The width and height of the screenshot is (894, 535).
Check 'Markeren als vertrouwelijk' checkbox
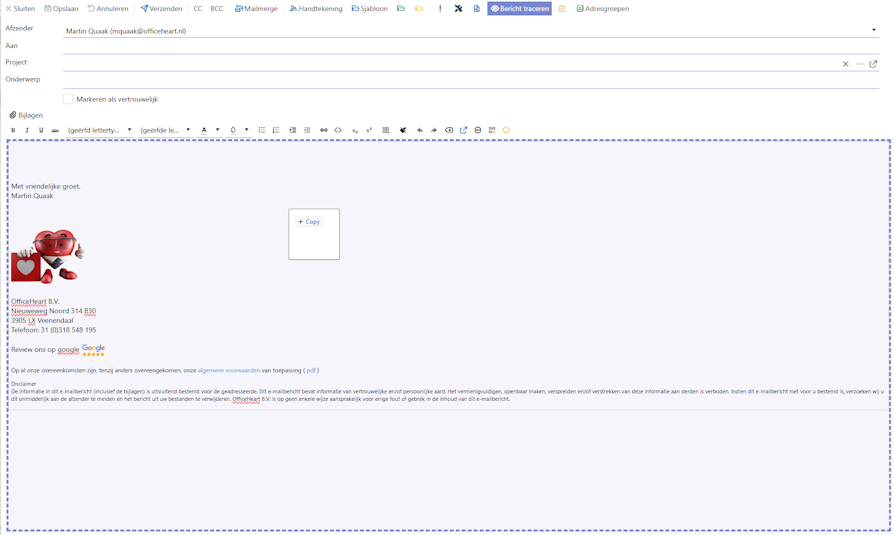(68, 99)
